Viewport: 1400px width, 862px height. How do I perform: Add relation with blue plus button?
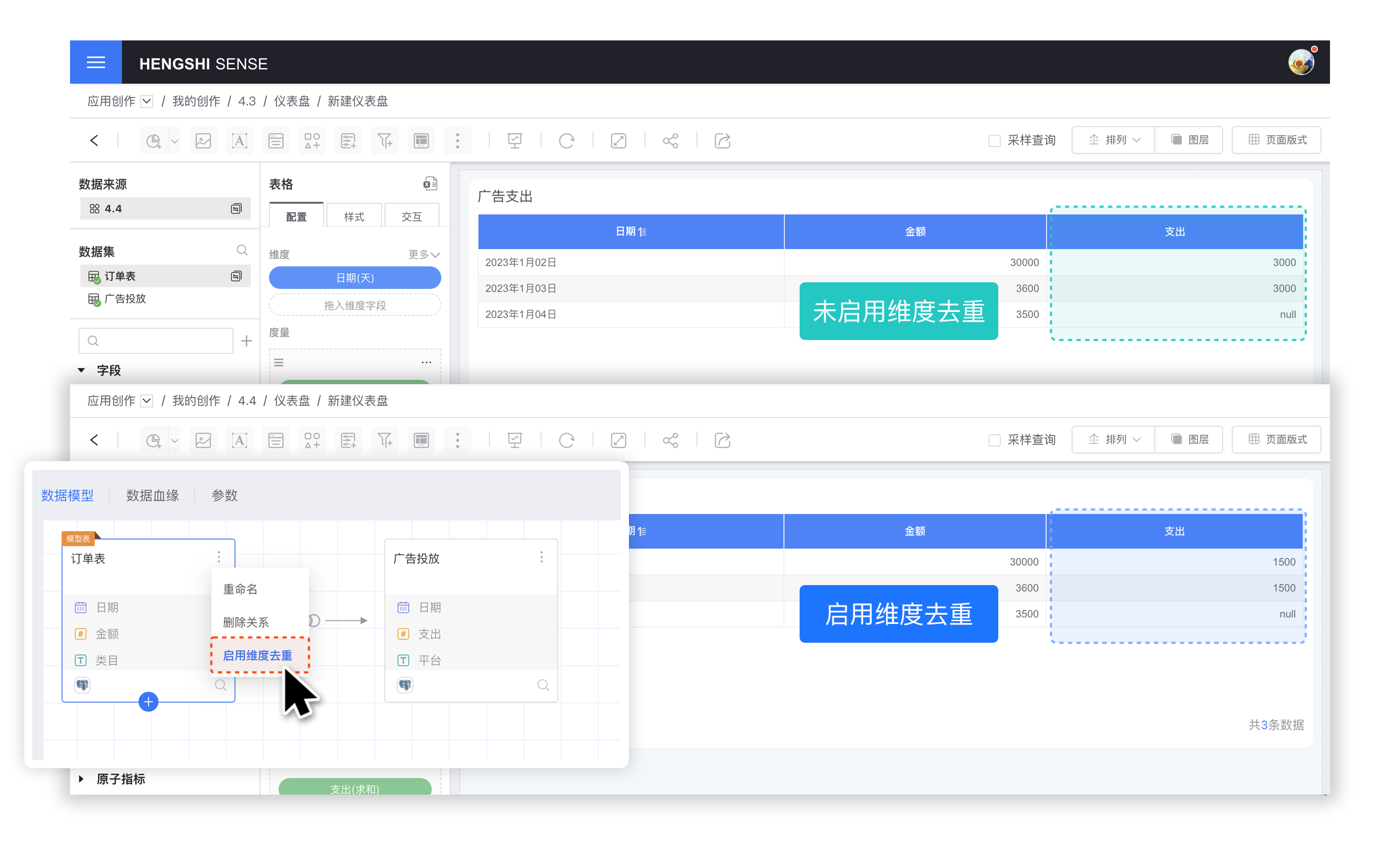[148, 702]
